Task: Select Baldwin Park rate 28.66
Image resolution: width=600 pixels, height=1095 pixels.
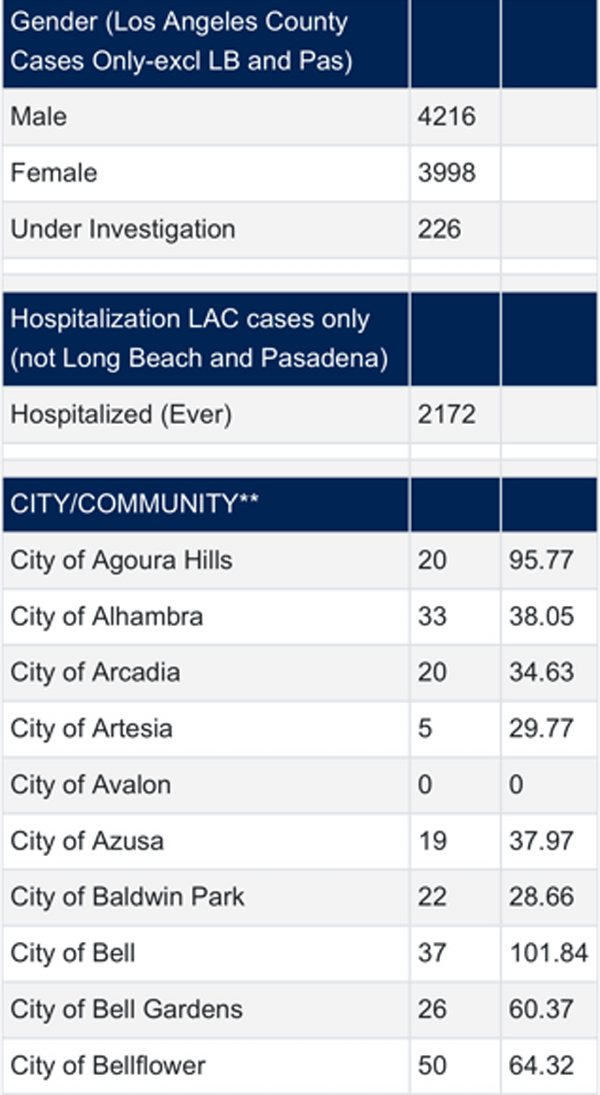Action: coord(541,897)
